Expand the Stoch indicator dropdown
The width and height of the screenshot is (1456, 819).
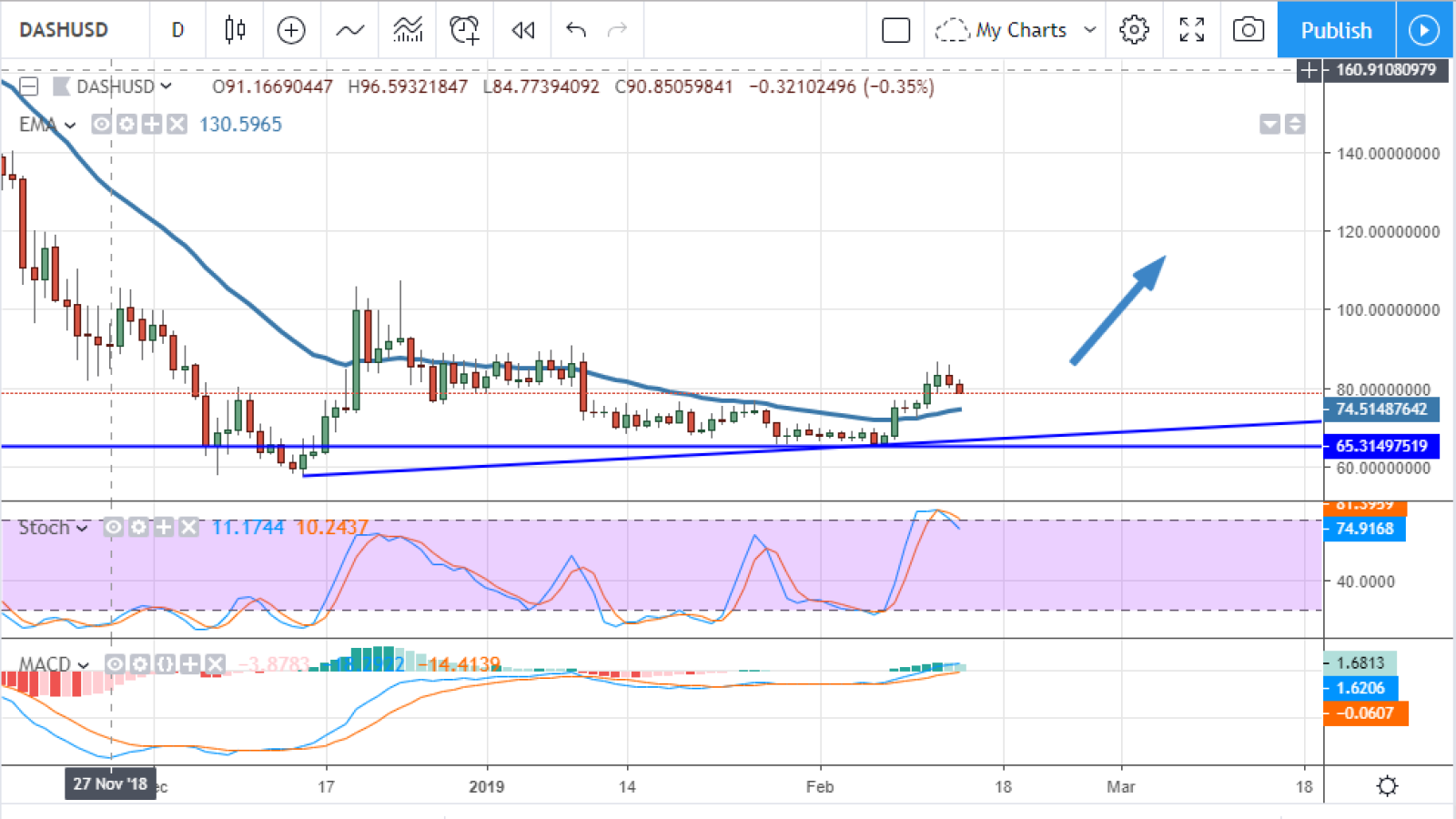pos(82,528)
